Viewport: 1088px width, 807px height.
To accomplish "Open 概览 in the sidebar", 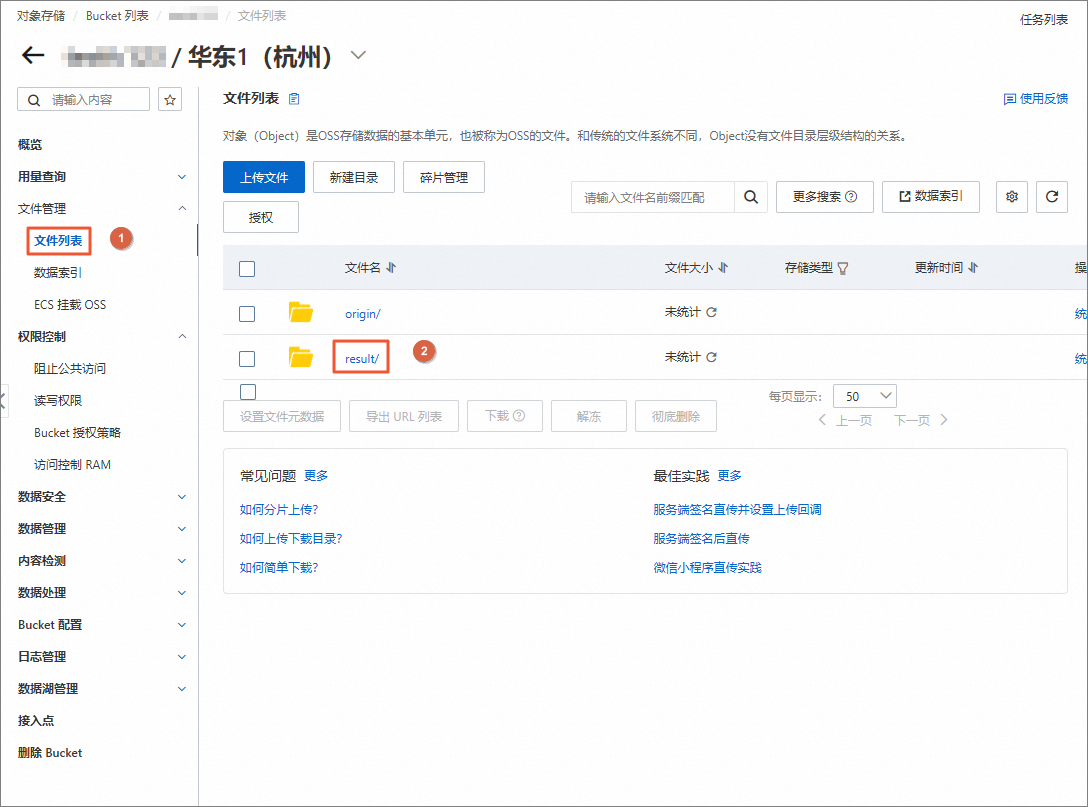I will tap(30, 144).
